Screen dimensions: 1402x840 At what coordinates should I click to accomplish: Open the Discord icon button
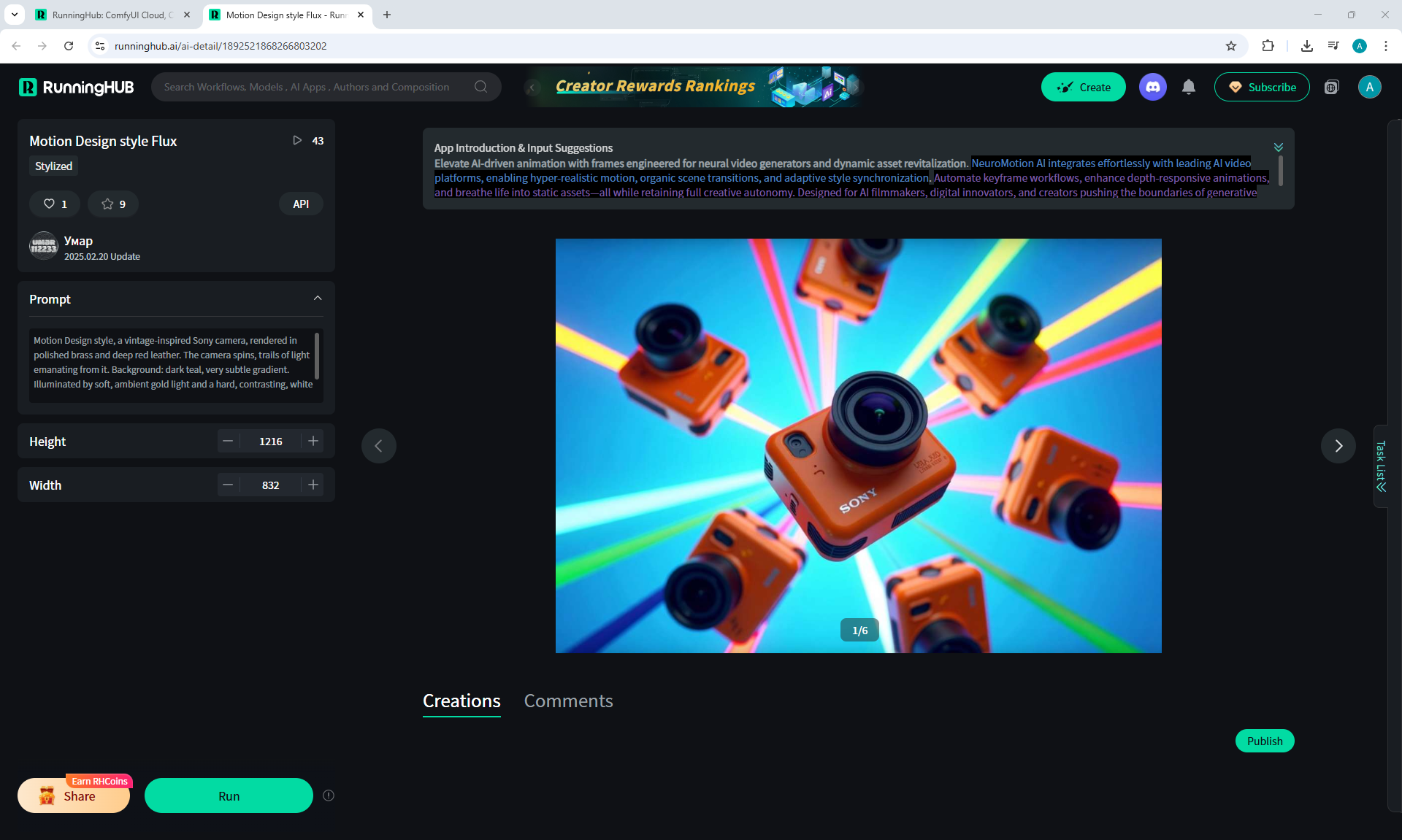click(x=1152, y=87)
